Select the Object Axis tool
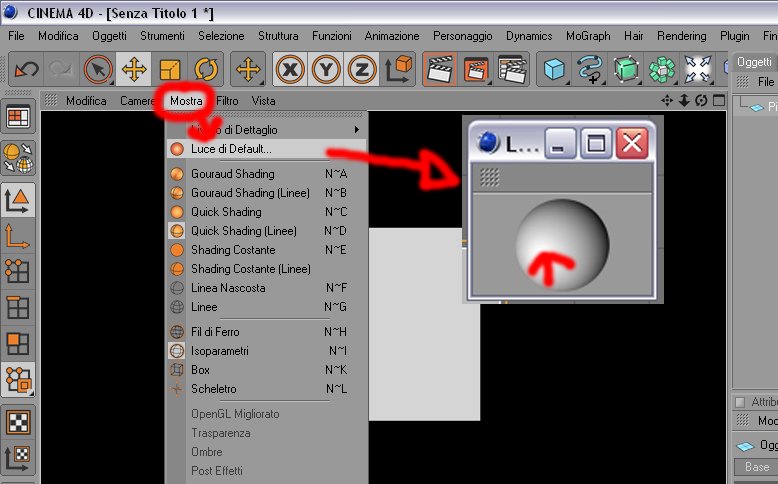 (18, 236)
